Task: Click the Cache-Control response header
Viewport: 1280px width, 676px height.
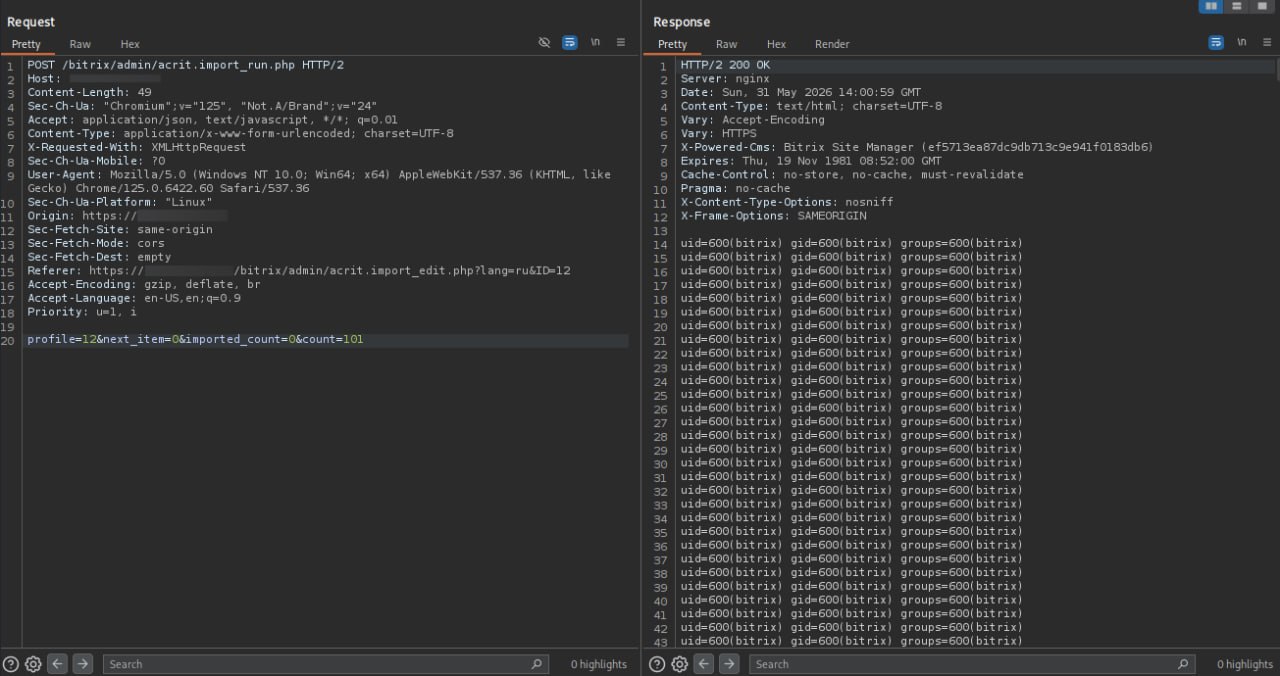Action: coord(852,174)
